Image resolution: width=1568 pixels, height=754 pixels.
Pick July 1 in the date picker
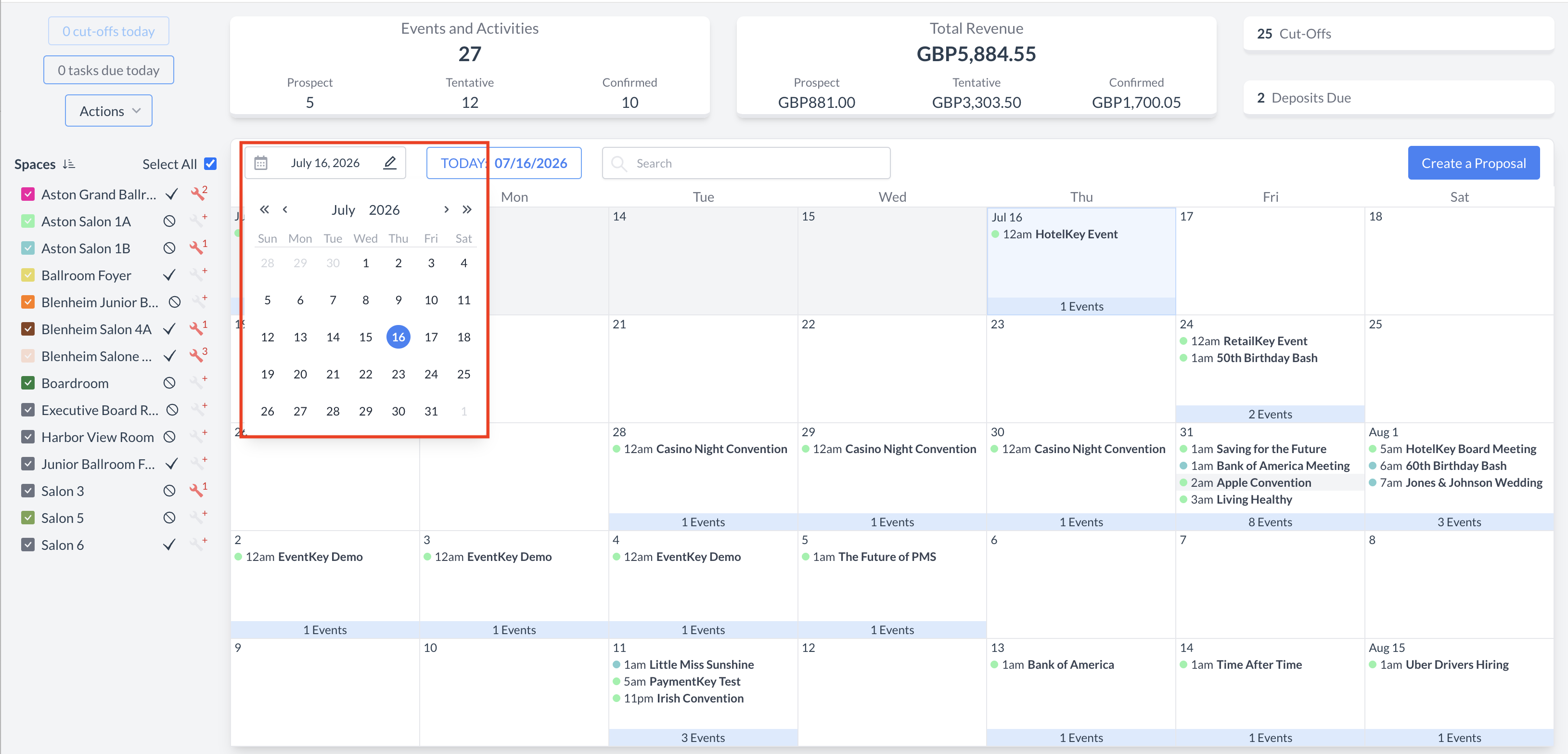pyautogui.click(x=365, y=262)
